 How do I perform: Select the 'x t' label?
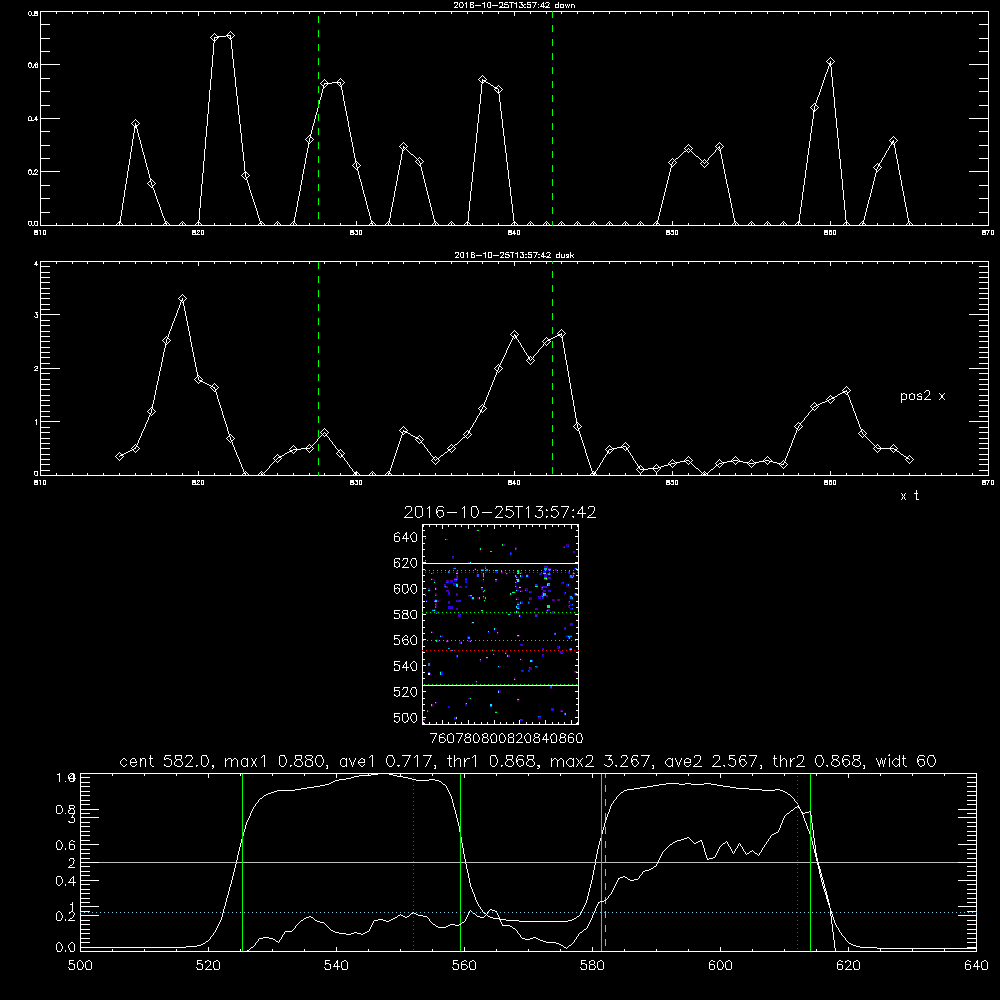click(x=909, y=496)
